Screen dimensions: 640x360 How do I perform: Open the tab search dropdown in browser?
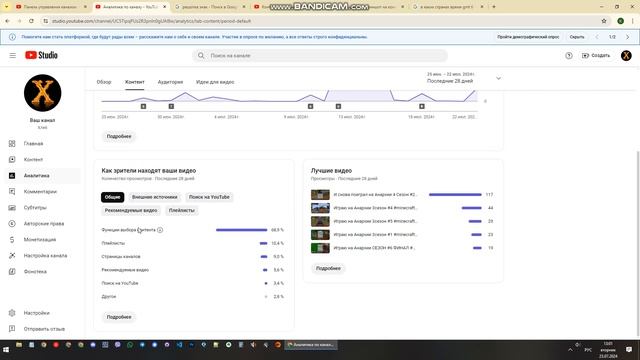6,7
